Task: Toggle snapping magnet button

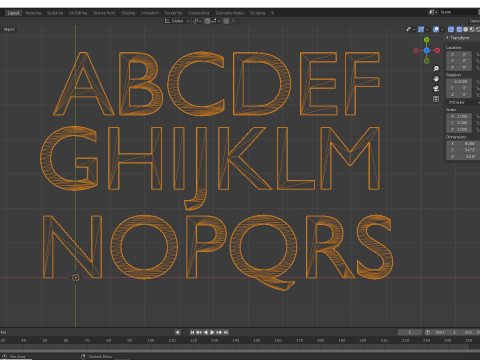Action: [x=207, y=21]
